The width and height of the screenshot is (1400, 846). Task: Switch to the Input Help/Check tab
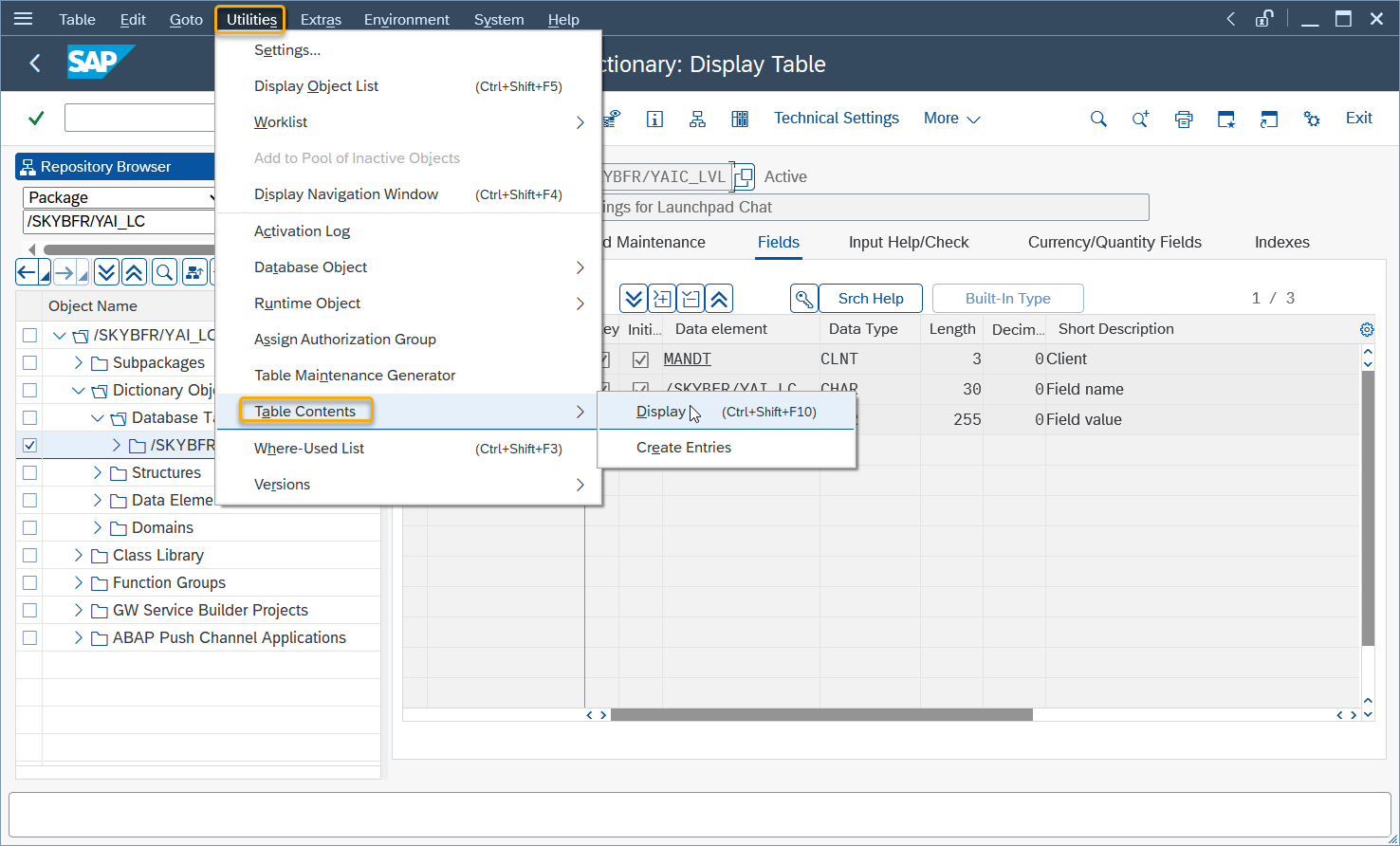(908, 242)
